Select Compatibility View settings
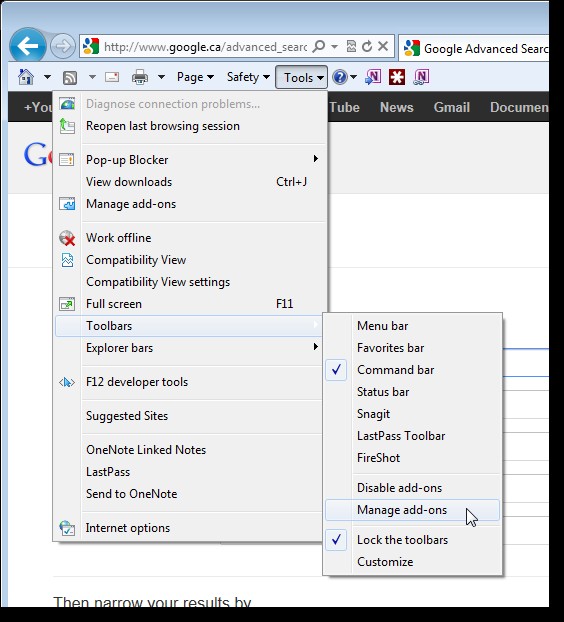Viewport: 564px width, 622px height. coord(190,282)
